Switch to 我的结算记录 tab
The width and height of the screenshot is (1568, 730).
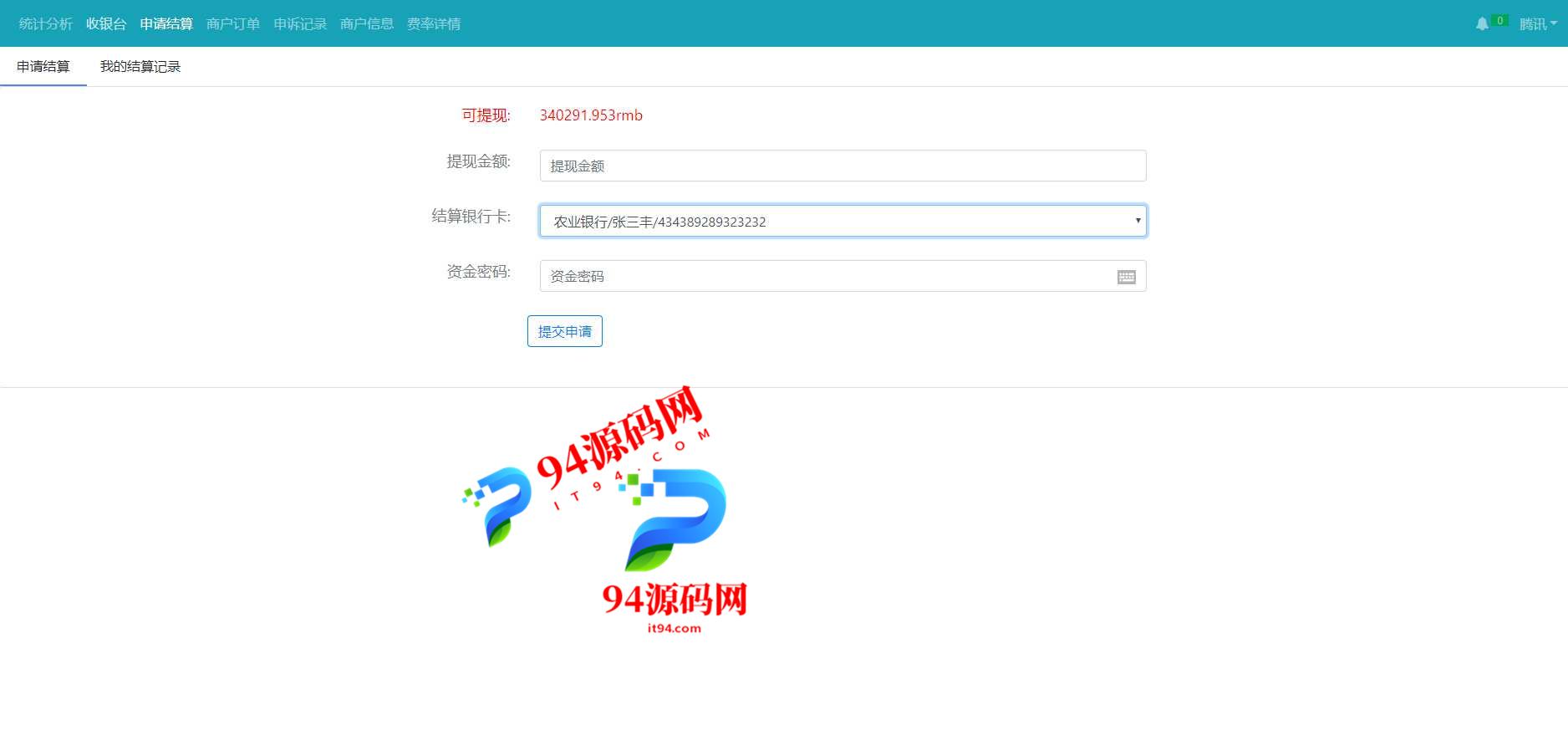[x=140, y=66]
